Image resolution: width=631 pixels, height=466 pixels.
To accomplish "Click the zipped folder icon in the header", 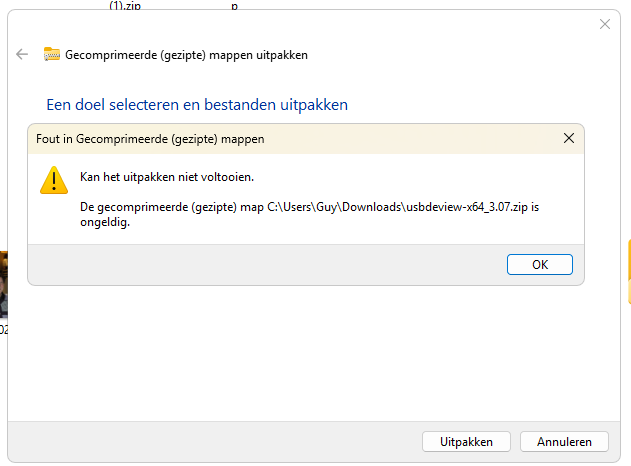I will (52, 54).
